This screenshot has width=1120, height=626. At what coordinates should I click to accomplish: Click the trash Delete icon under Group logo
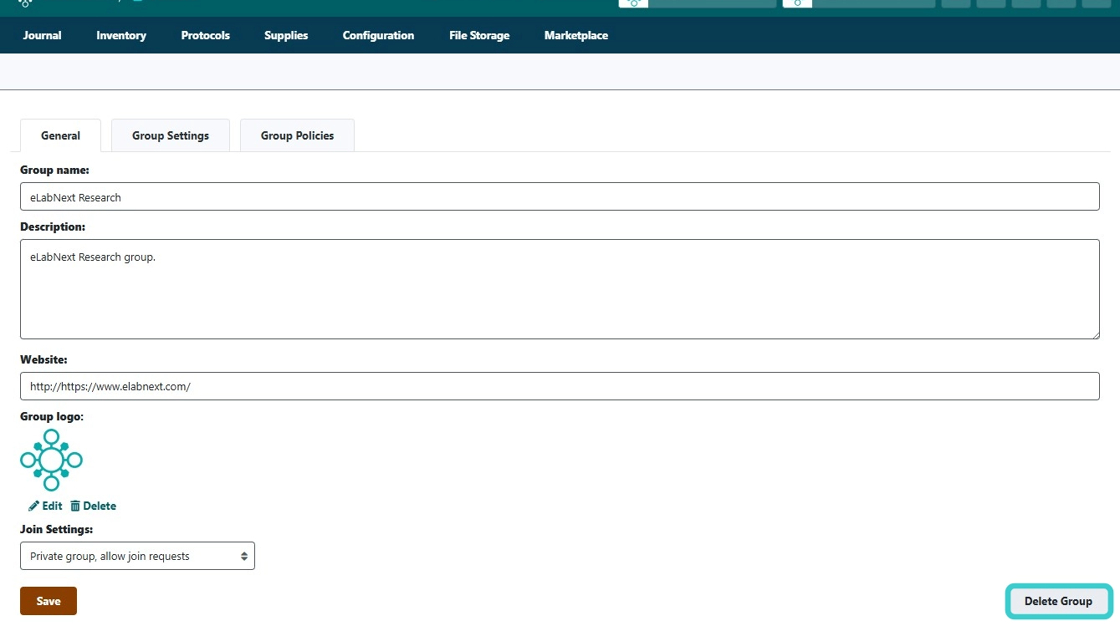(x=75, y=506)
